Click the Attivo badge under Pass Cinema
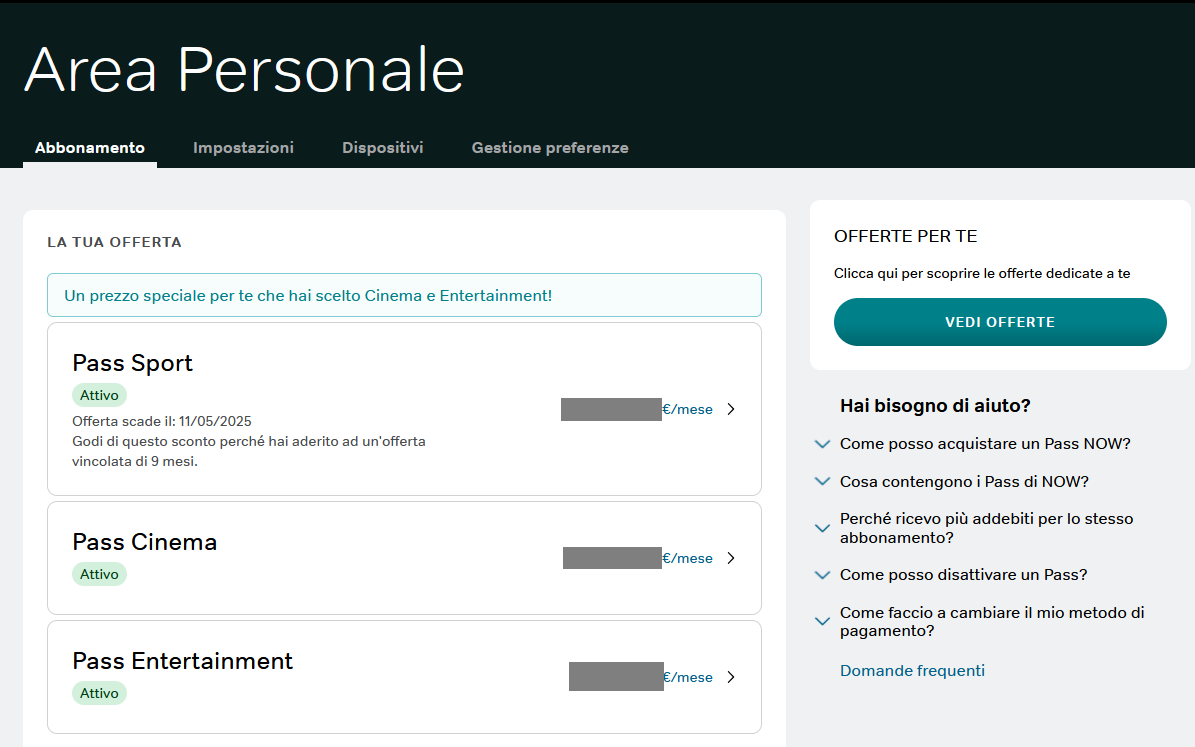 tap(99, 574)
